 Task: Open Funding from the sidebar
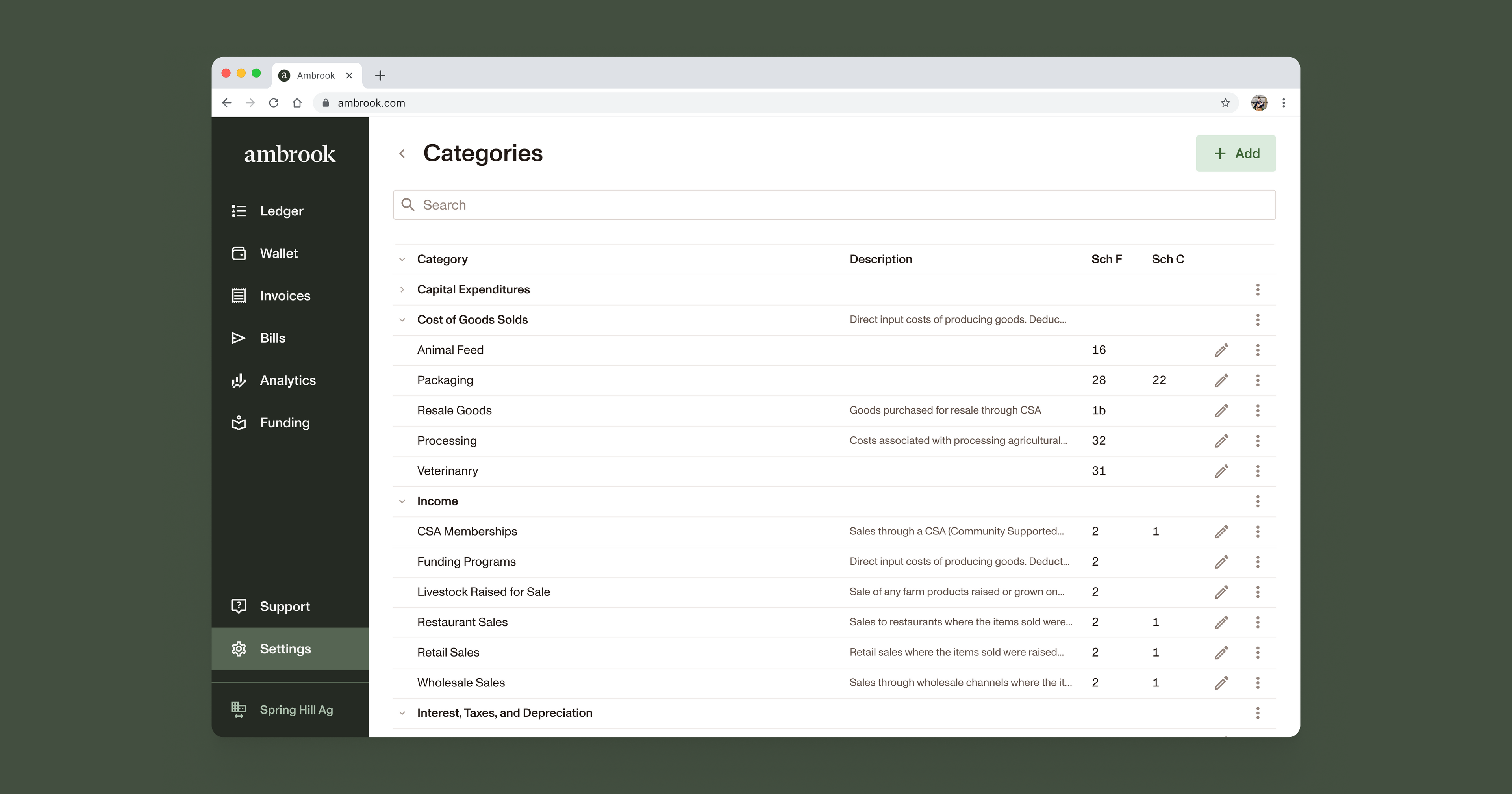[284, 422]
